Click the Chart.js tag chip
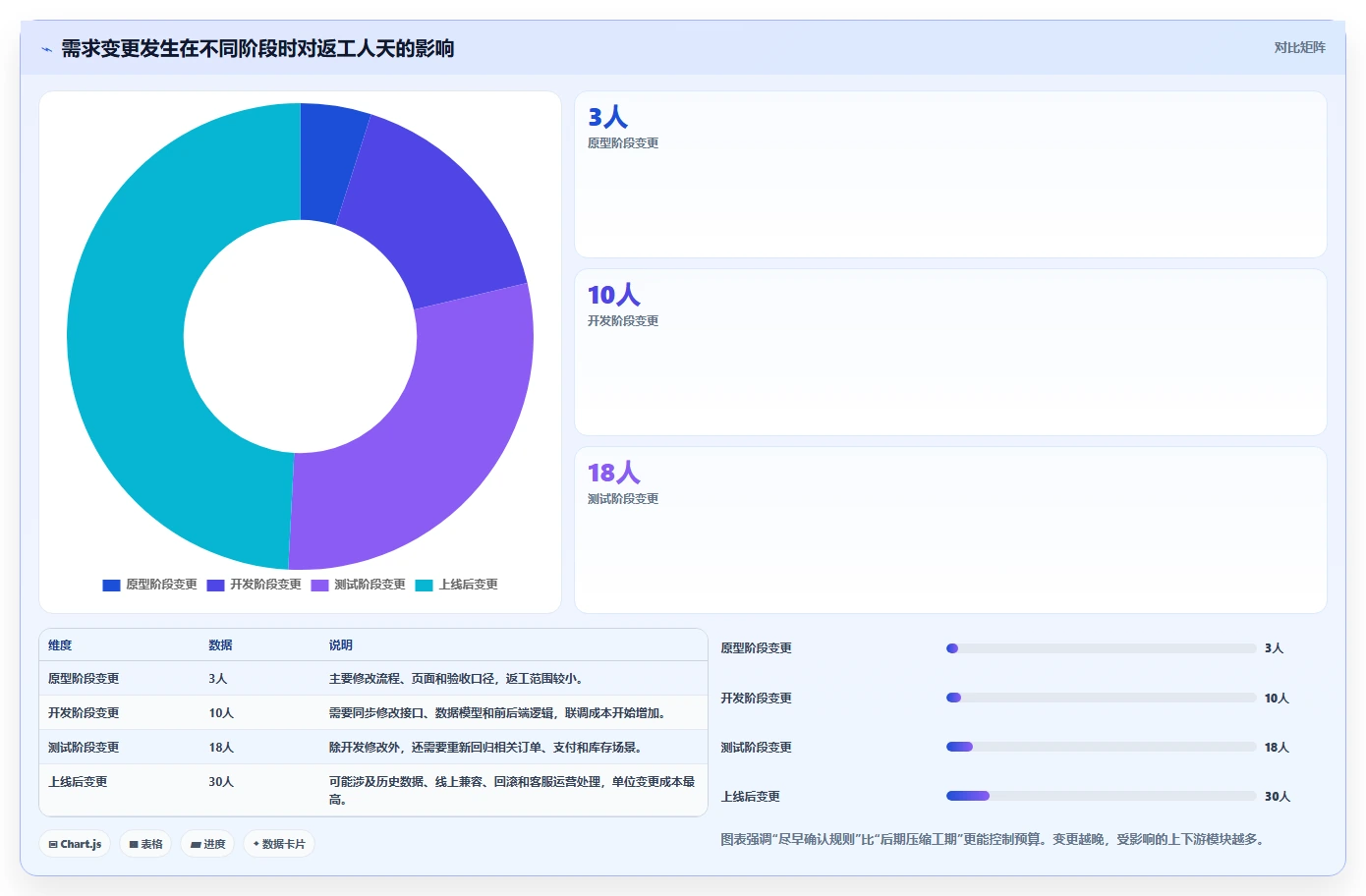Screen dimensions: 1366x896 point(75,844)
